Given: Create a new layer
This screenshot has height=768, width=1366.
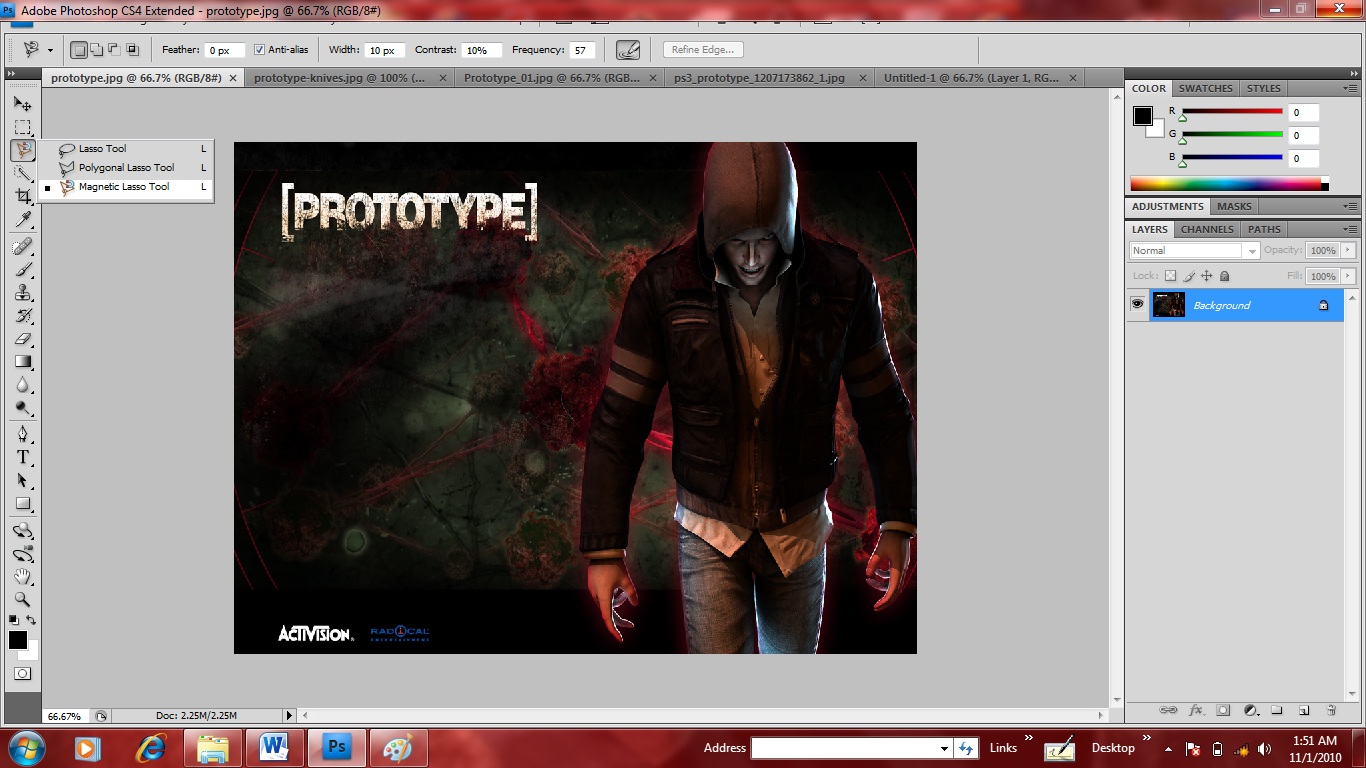Looking at the screenshot, I should click(x=1304, y=710).
